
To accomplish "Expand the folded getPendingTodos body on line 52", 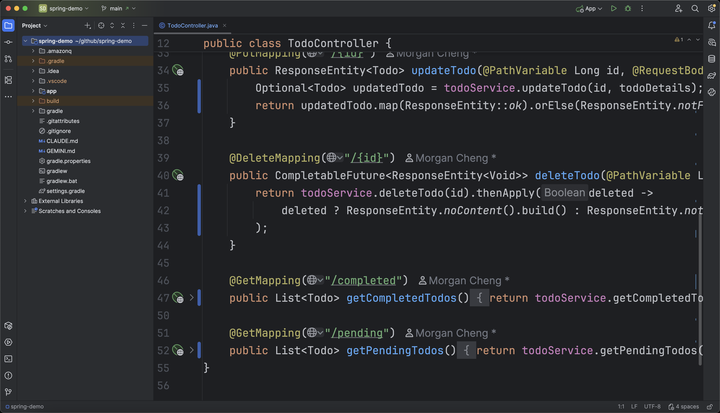I will coord(192,350).
